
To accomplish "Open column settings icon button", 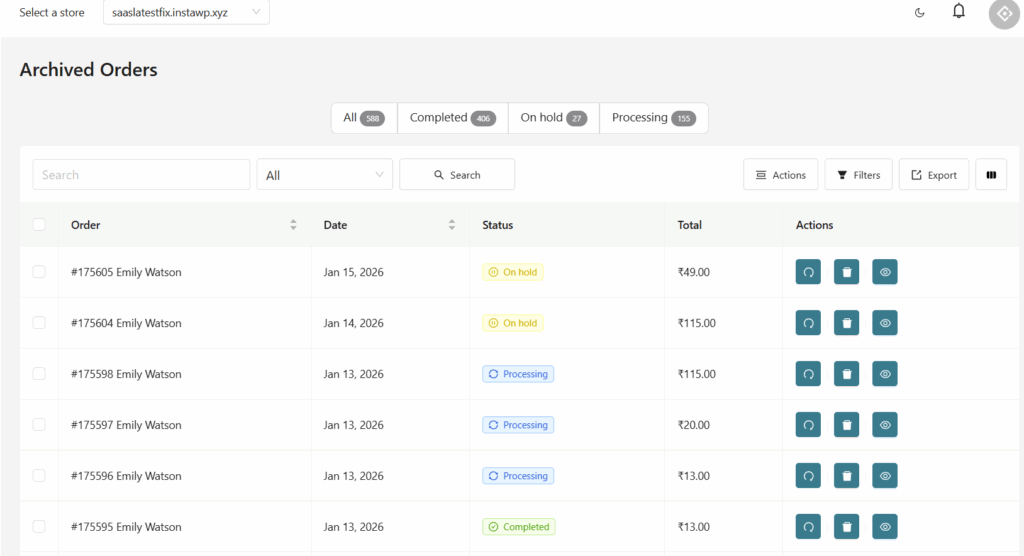I will [x=991, y=175].
